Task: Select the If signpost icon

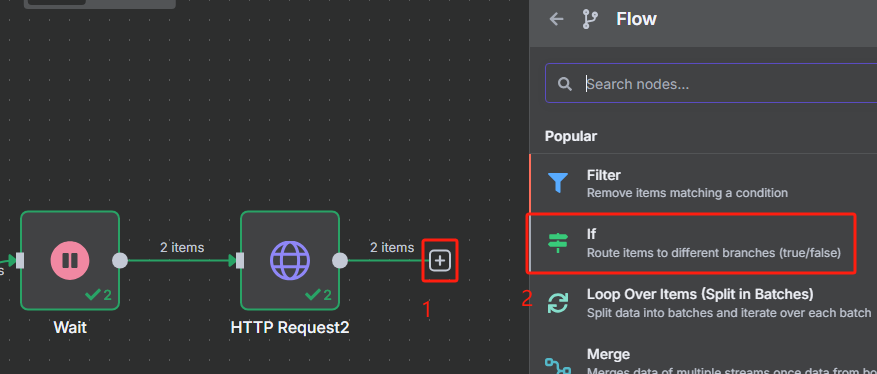Action: [558, 243]
